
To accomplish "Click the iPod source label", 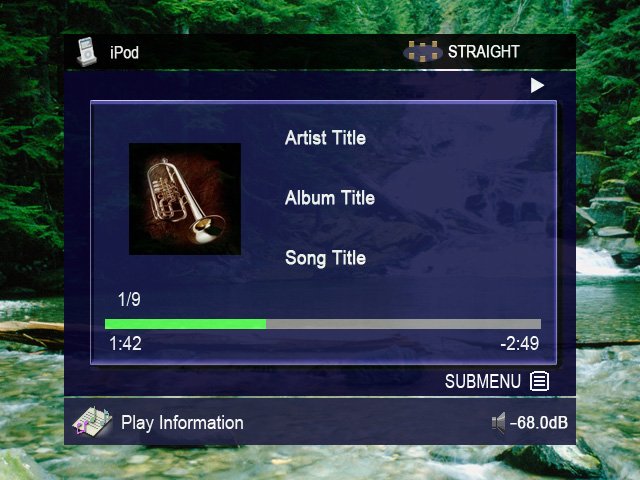I will pos(124,53).
